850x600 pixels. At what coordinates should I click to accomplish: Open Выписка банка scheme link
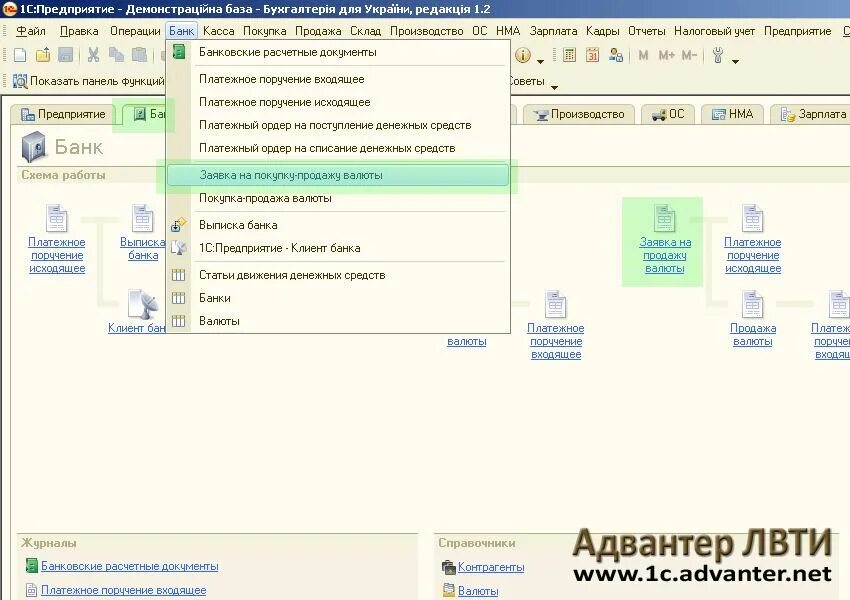[x=143, y=249]
